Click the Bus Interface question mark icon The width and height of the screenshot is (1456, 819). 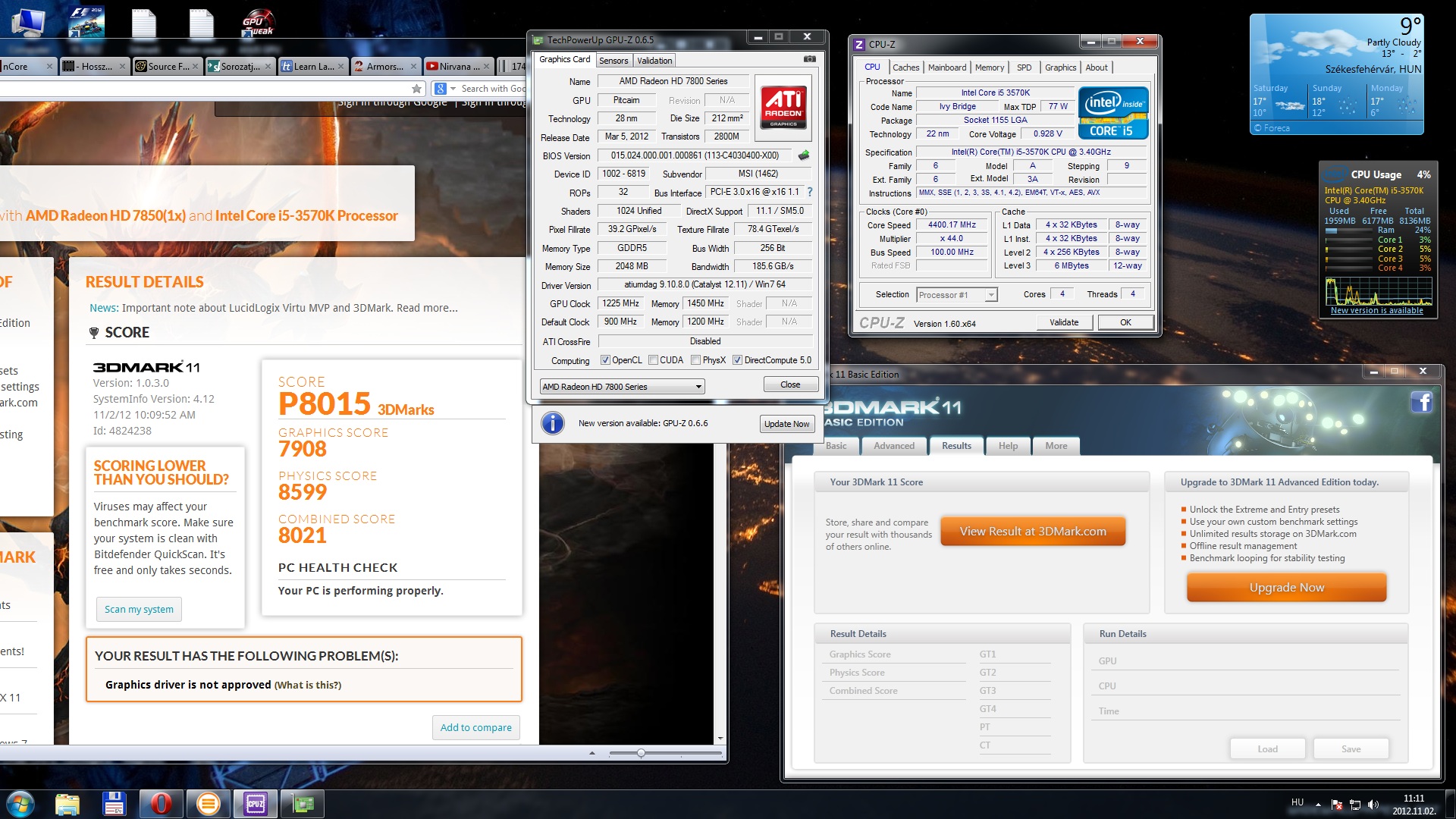click(809, 192)
